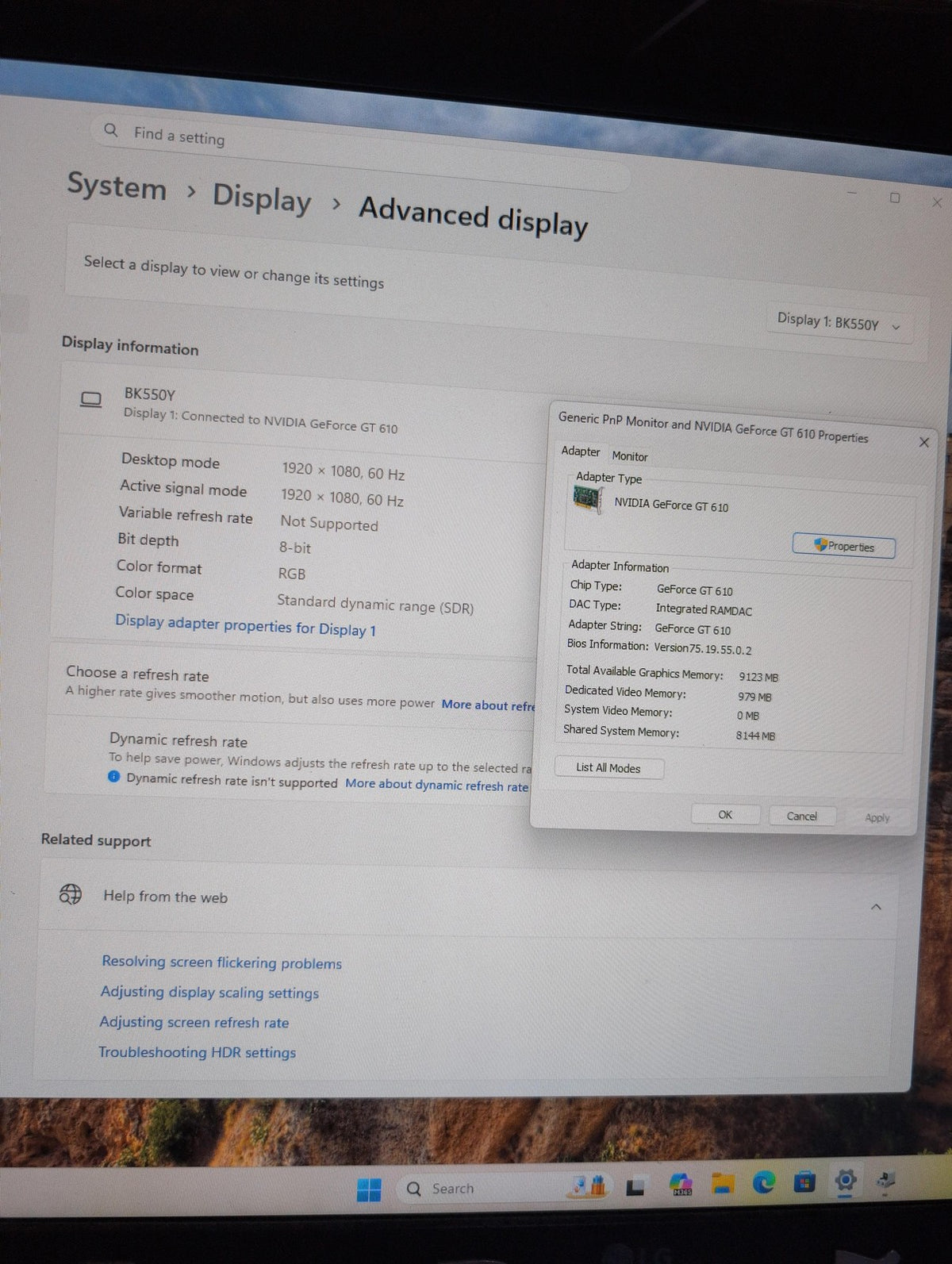The height and width of the screenshot is (1264, 952).
Task: Open Adjusting screen refresh rate link
Action: [x=194, y=1023]
